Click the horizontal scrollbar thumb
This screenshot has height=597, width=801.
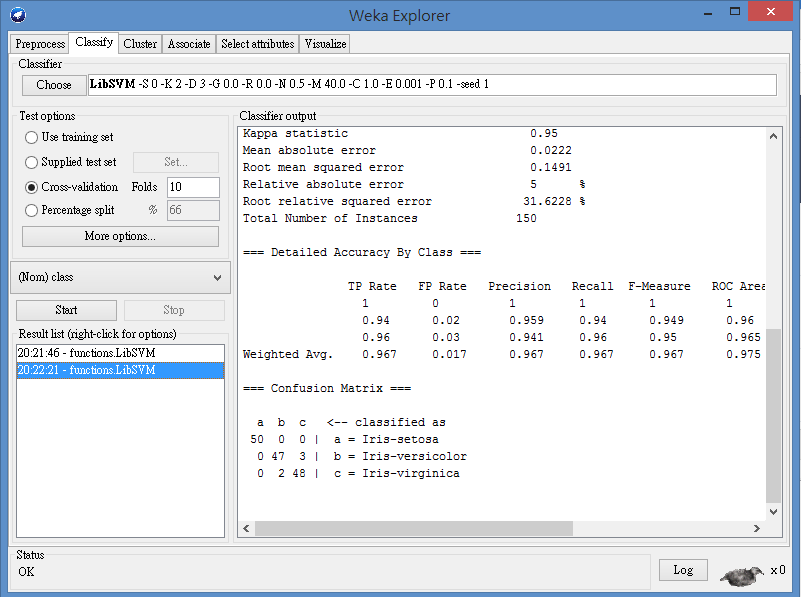coord(414,529)
